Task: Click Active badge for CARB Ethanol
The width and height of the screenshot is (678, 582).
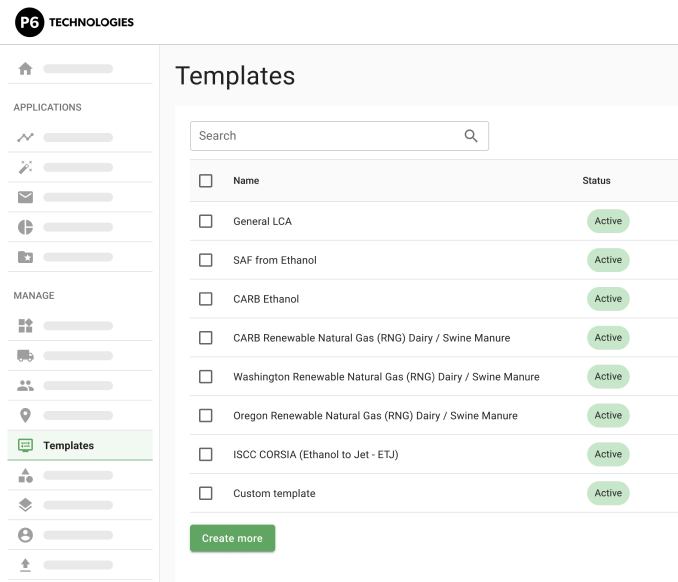Action: pos(608,299)
